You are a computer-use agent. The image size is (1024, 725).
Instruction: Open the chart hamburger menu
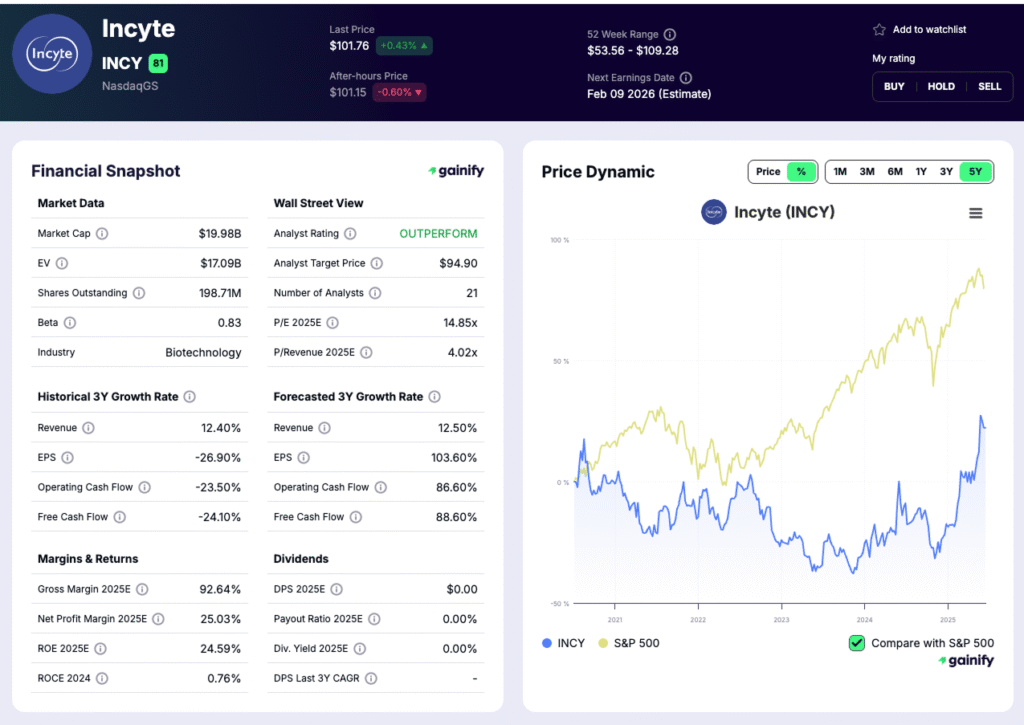coord(976,212)
